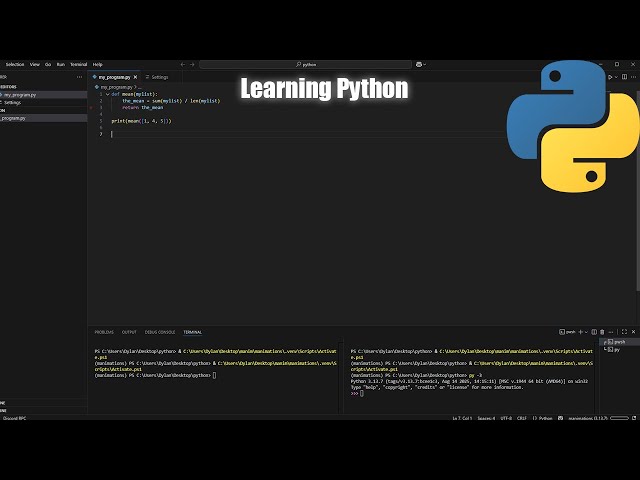The image size is (640, 480).
Task: Open Explorer views and more actions ellipsis
Action: coord(80,77)
